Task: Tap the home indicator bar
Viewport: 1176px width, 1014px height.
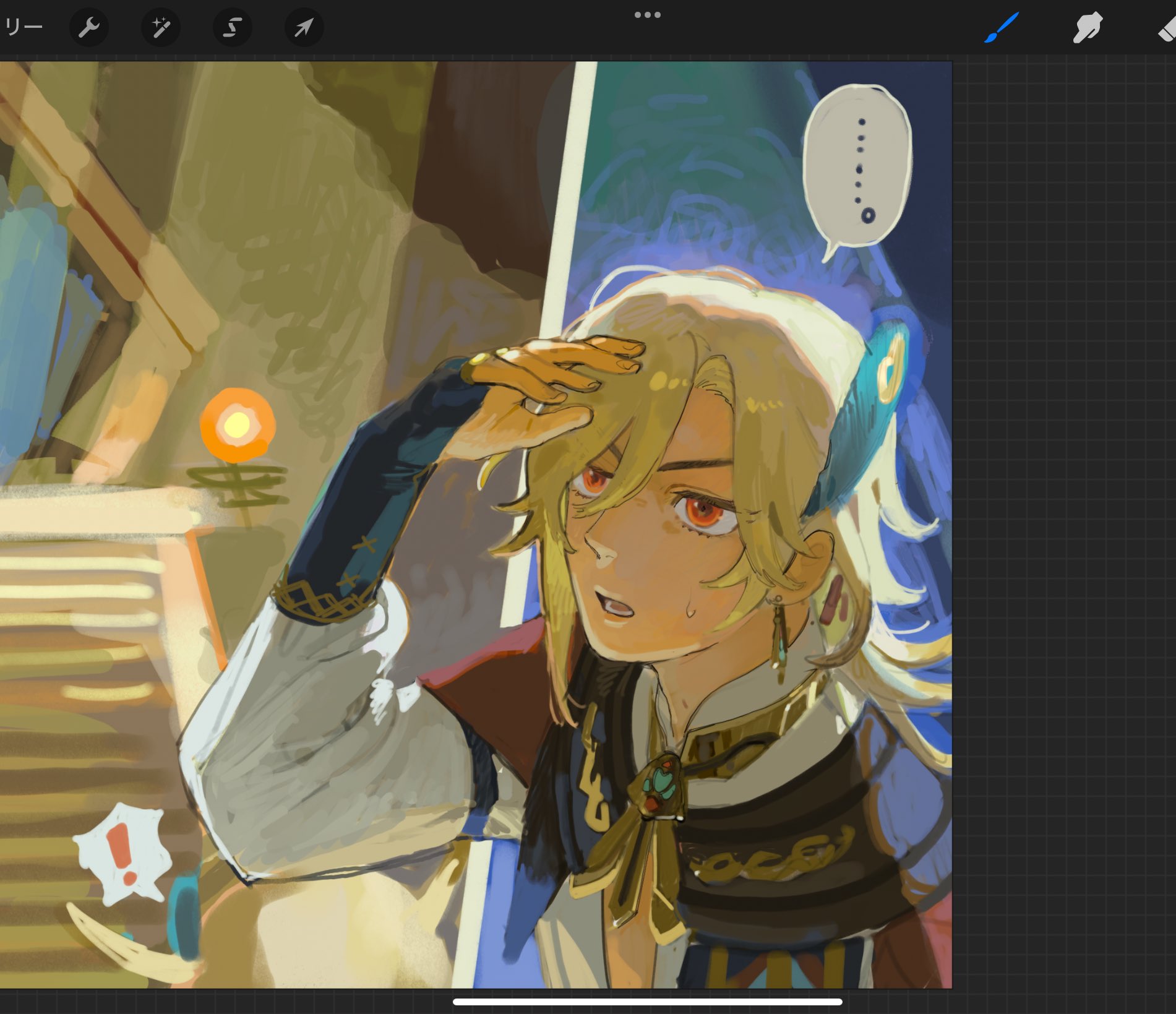Action: [647, 1002]
